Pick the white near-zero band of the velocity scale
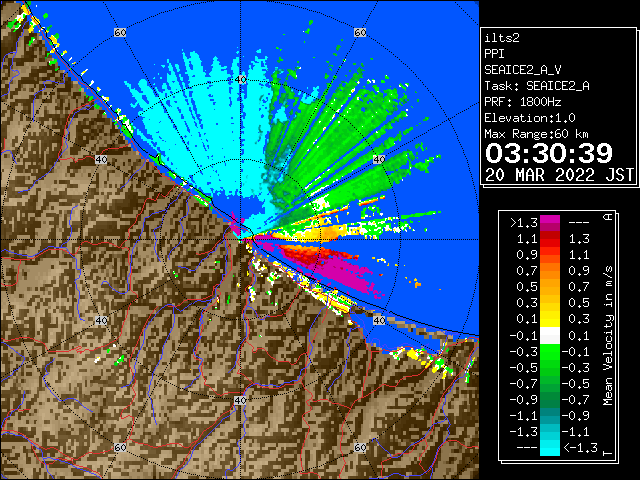Image resolution: width=640 pixels, height=480 pixels. pos(550,335)
